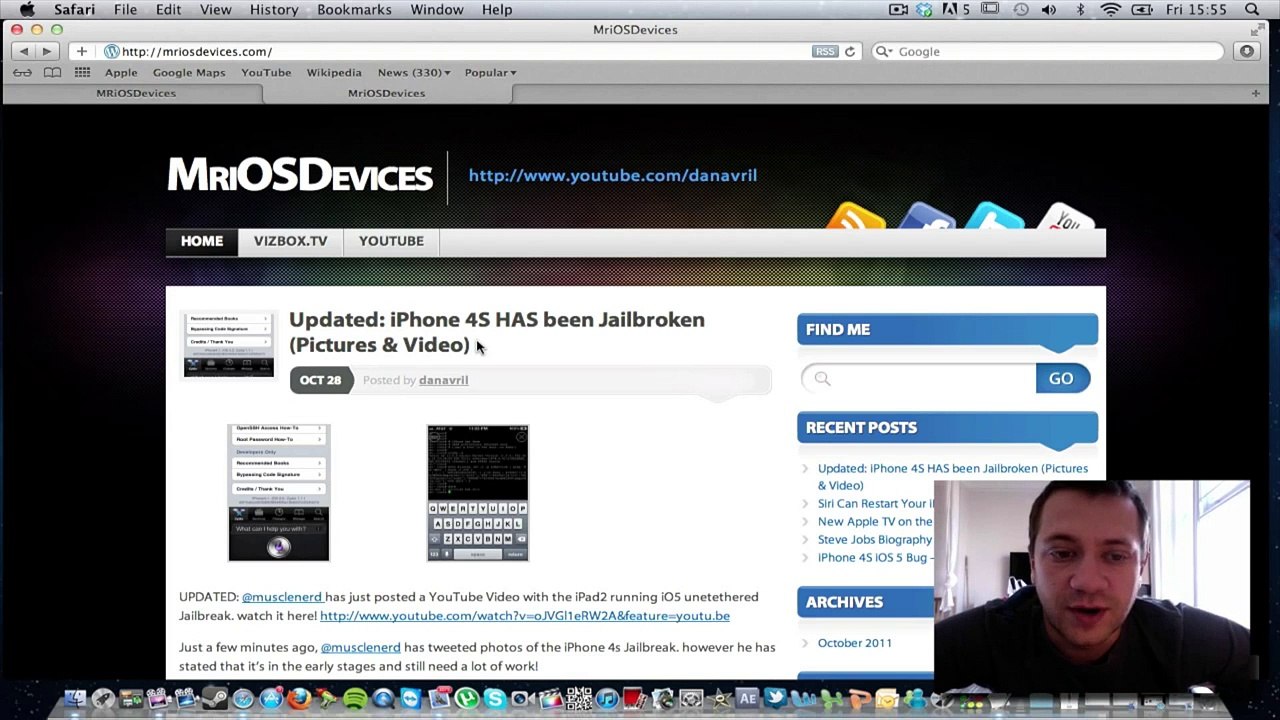Screen dimensions: 1280x720
Task: Open After Effects from the dock
Action: pyautogui.click(x=747, y=699)
